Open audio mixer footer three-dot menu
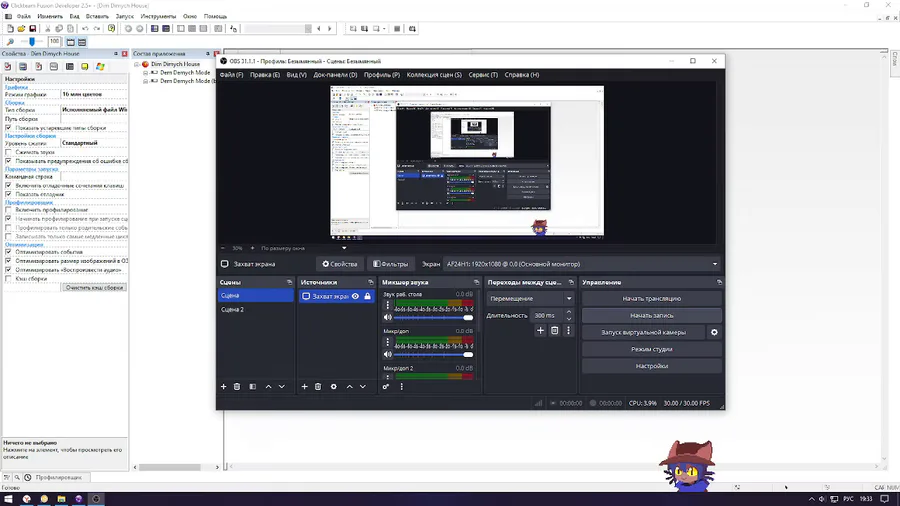 (x=402, y=387)
